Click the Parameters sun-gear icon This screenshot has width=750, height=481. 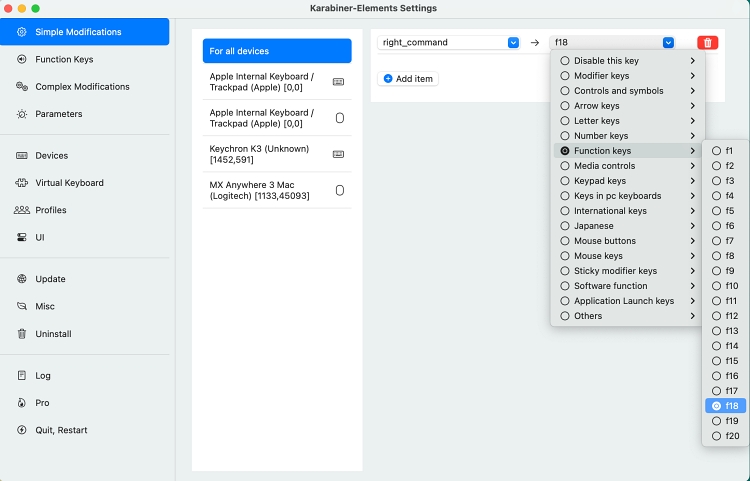tap(22, 114)
